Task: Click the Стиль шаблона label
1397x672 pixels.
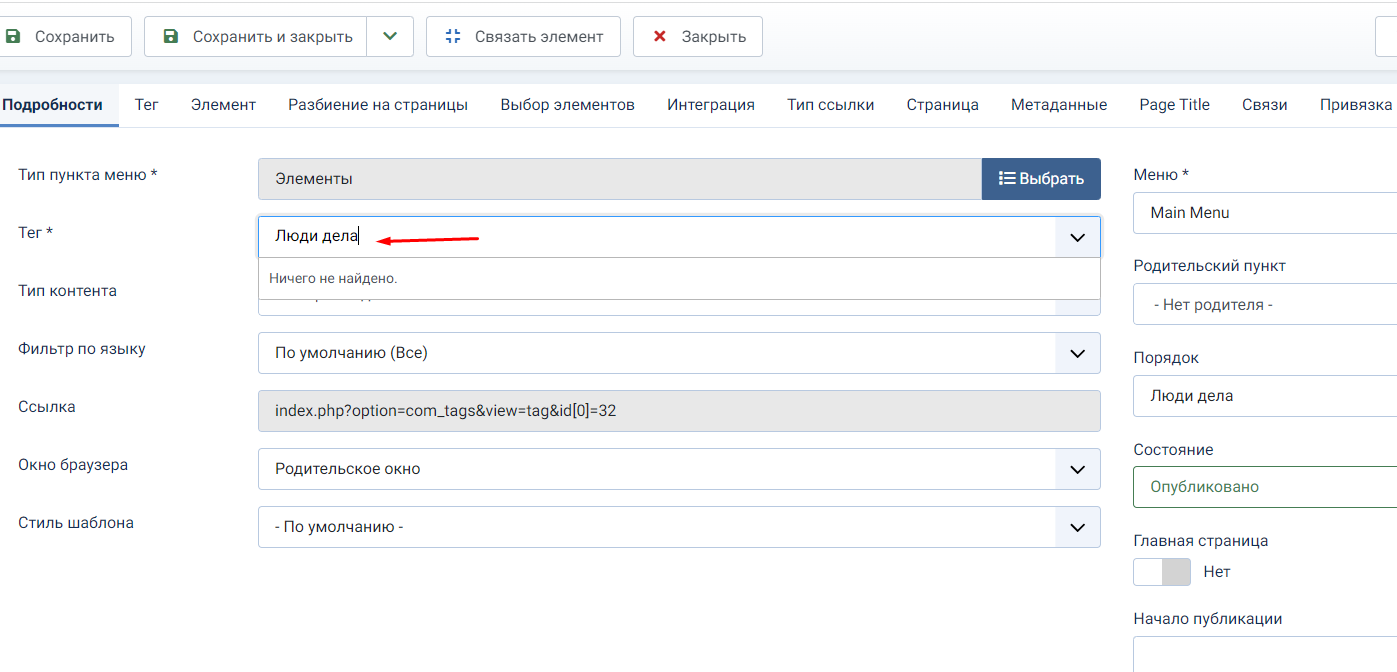Action: pyautogui.click(x=76, y=523)
